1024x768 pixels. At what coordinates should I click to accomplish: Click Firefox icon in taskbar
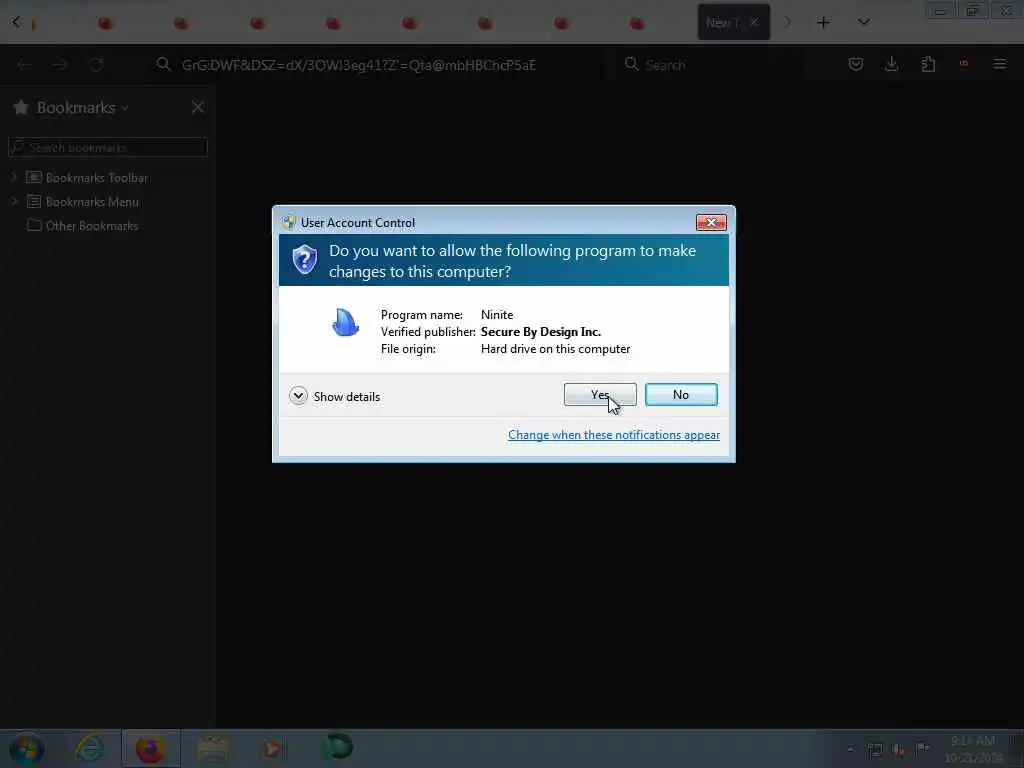[x=150, y=748]
